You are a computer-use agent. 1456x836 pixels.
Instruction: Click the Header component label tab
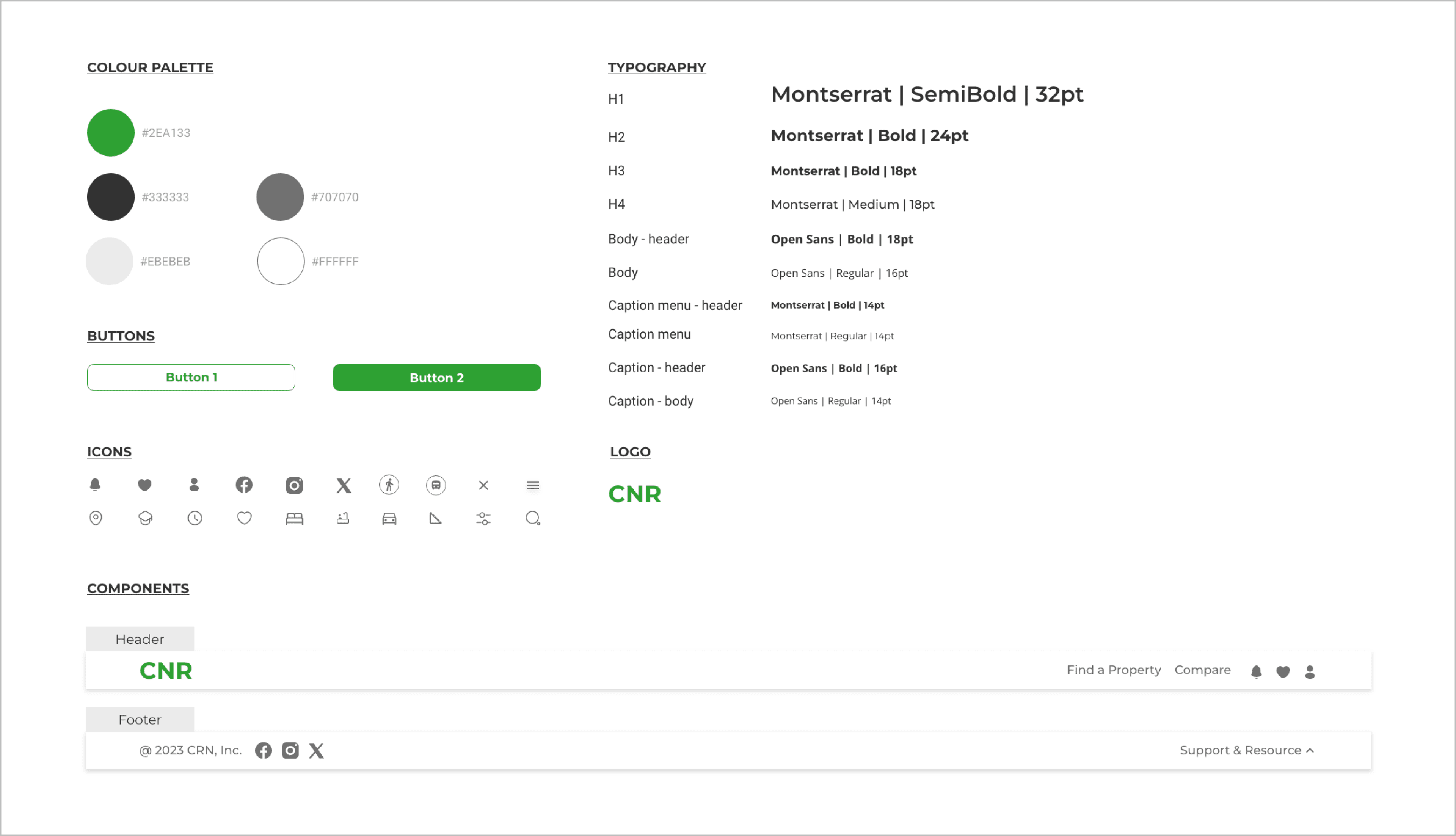point(140,639)
